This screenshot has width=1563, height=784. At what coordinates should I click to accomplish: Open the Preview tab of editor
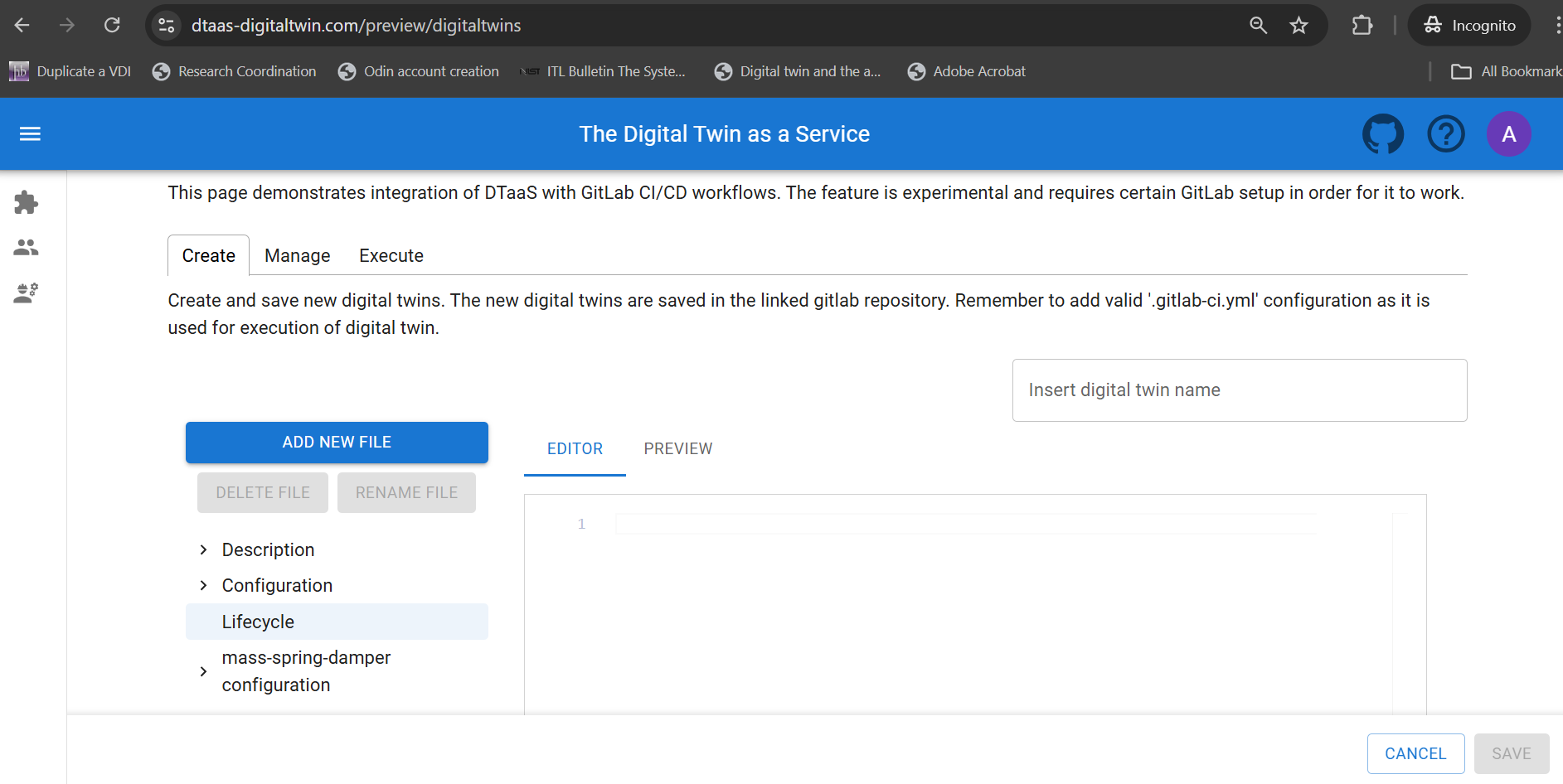[677, 449]
